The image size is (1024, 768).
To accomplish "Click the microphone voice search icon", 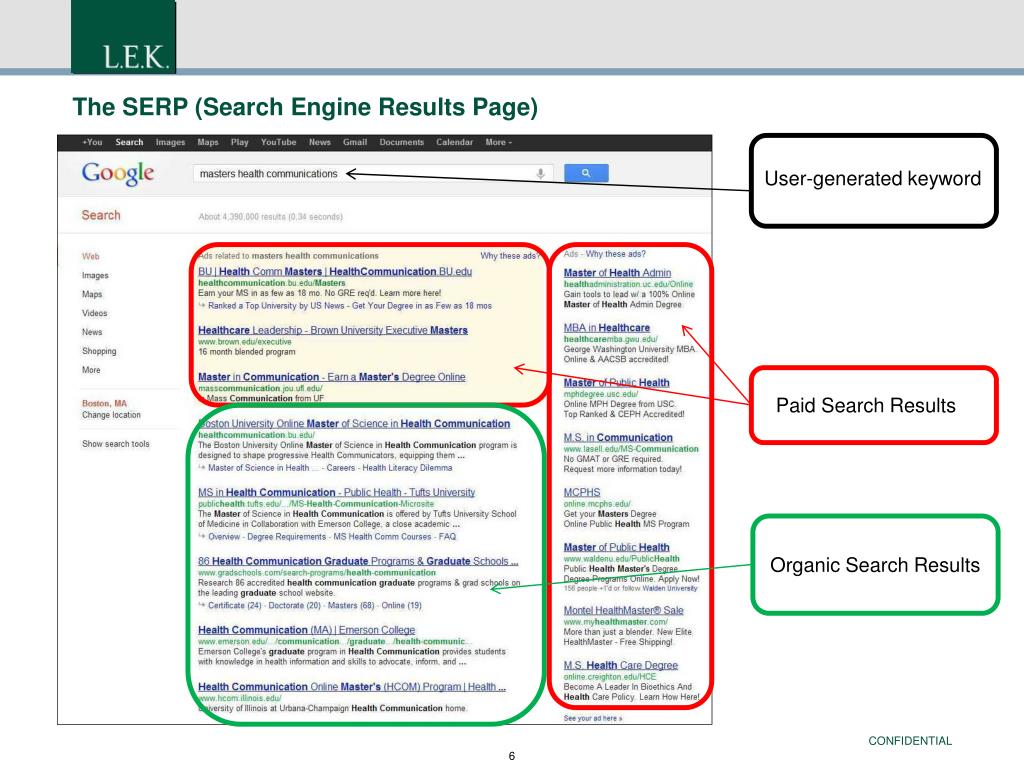I will pyautogui.click(x=540, y=174).
